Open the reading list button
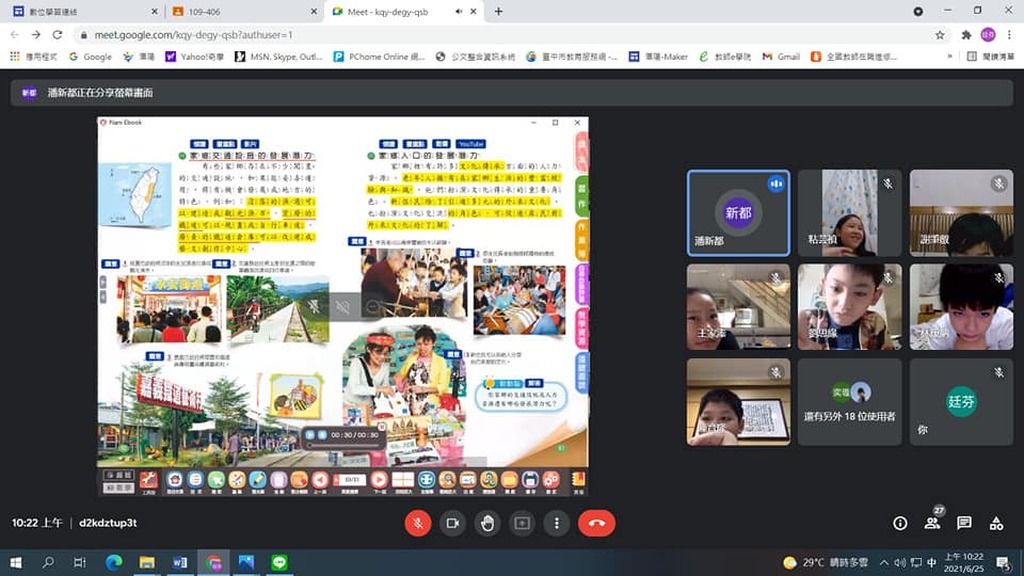This screenshot has width=1024, height=576. coord(990,57)
